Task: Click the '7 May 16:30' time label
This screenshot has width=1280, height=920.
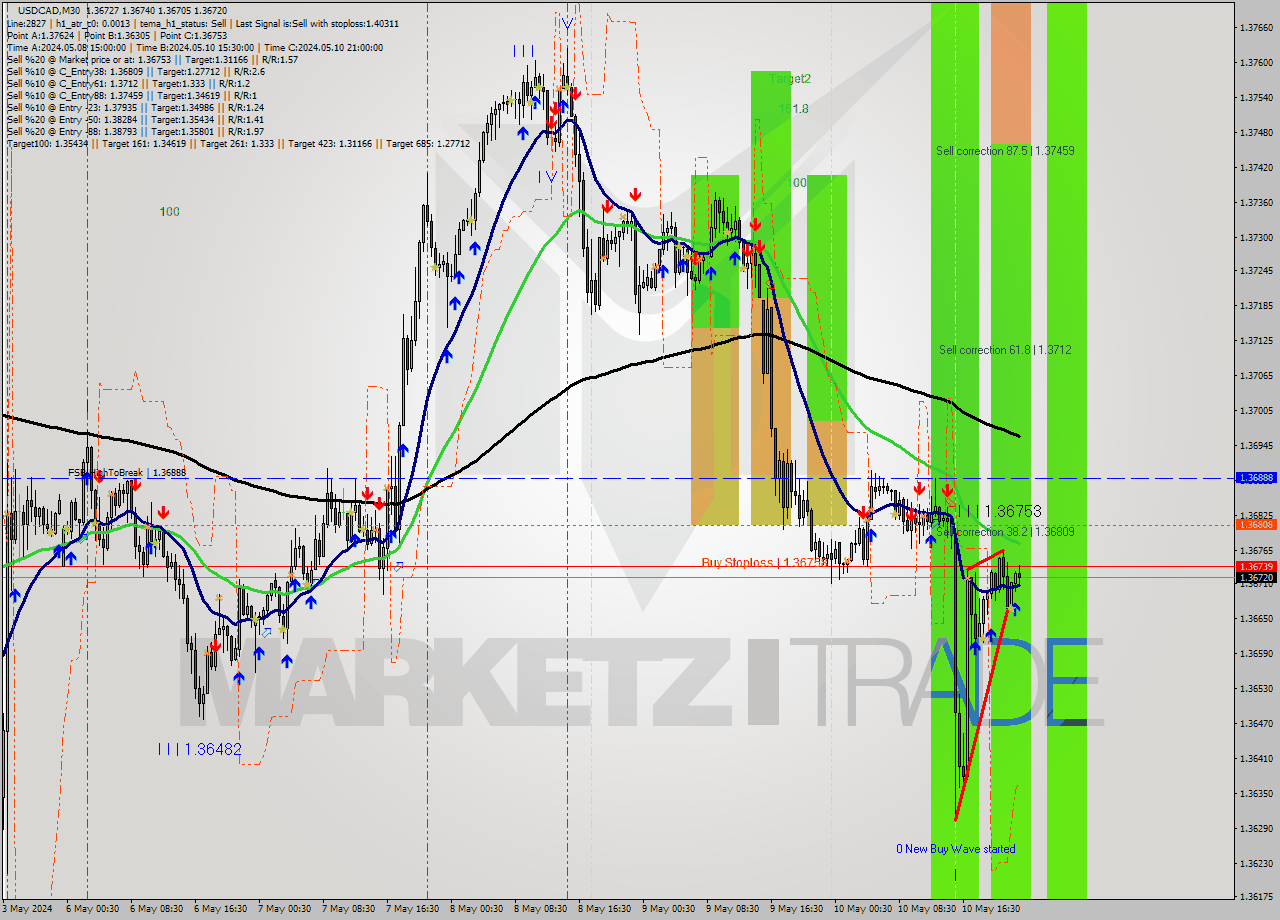Action: pos(412,909)
